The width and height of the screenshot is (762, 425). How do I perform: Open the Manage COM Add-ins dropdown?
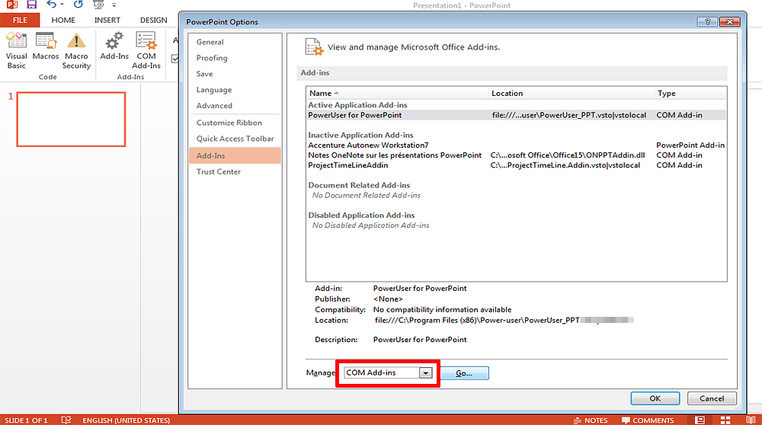click(x=425, y=373)
